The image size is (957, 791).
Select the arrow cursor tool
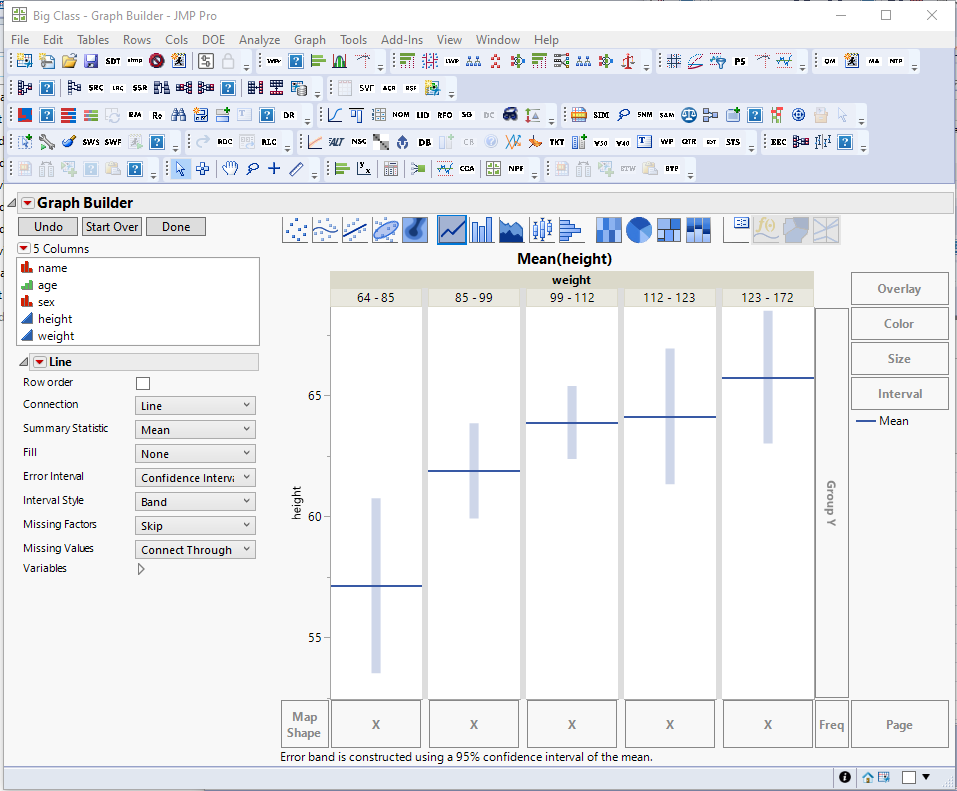181,168
